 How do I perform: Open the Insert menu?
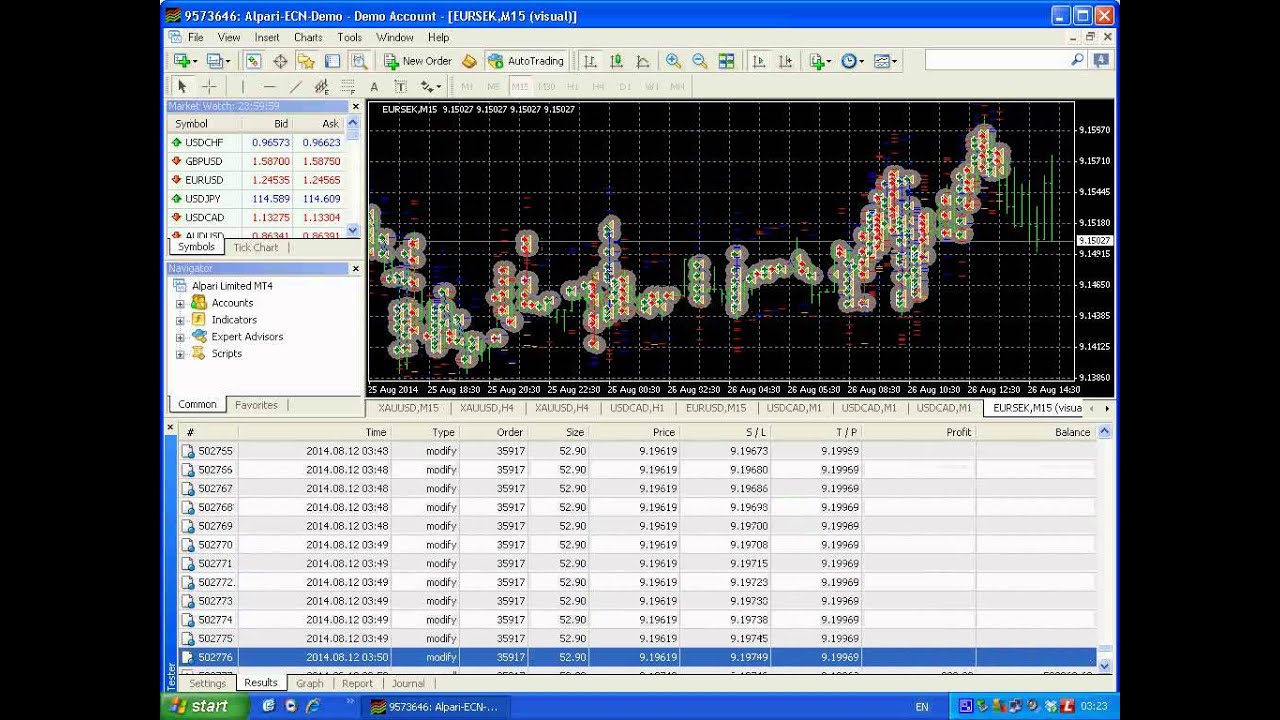[x=267, y=37]
